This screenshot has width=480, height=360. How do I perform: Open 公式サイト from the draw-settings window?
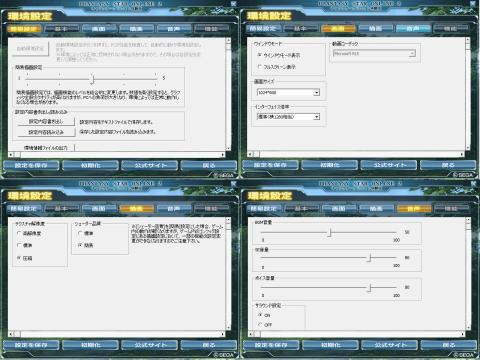150,345
